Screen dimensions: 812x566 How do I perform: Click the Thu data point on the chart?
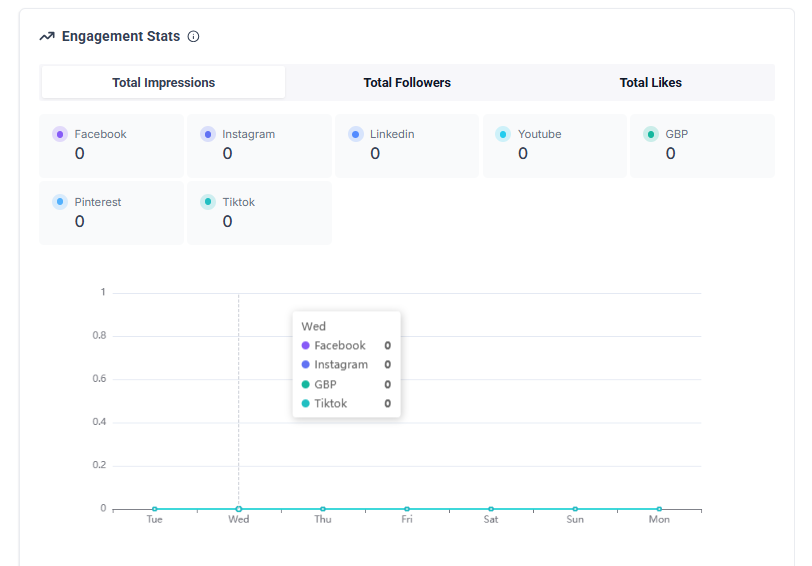coord(323,509)
